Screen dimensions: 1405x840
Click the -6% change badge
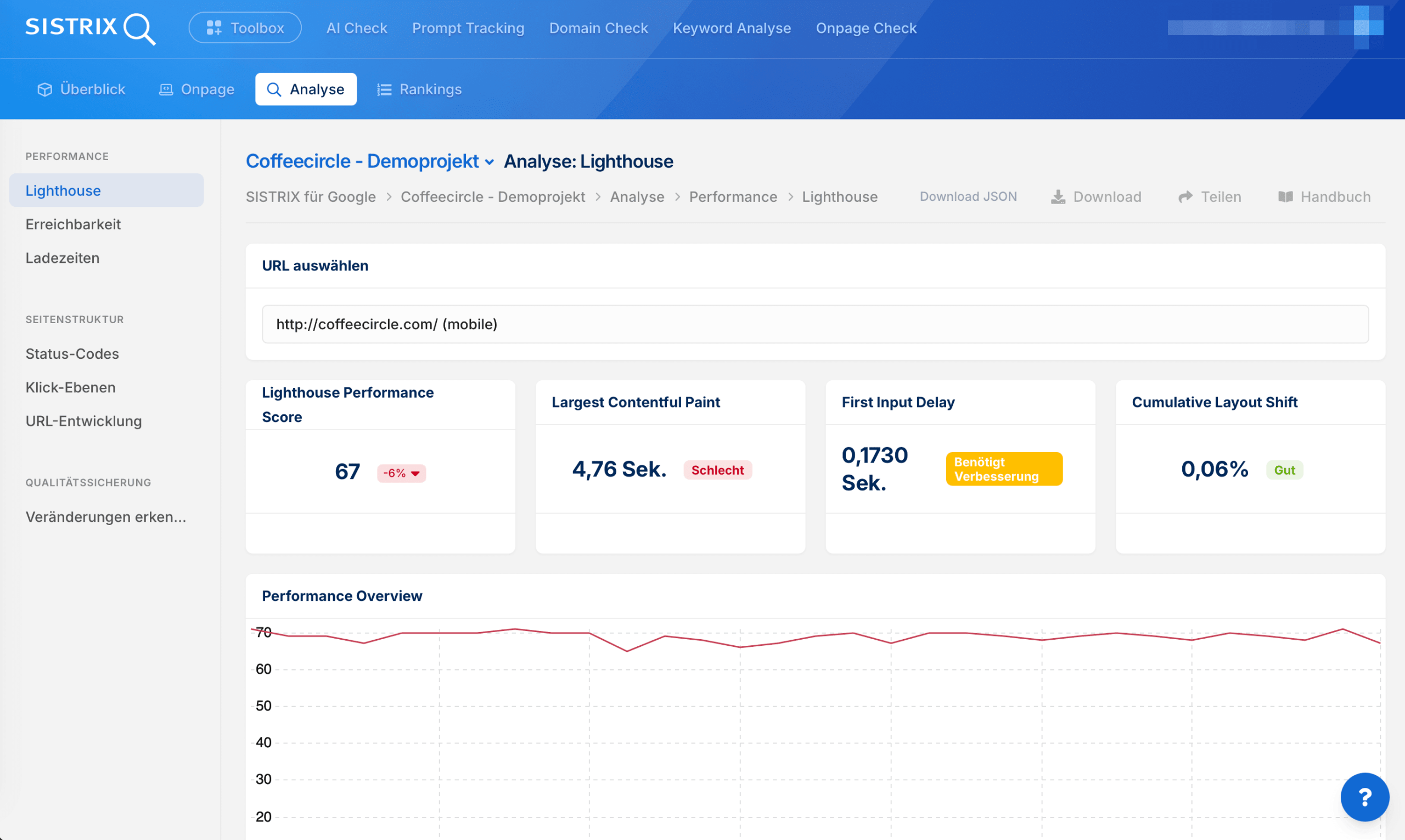point(401,472)
